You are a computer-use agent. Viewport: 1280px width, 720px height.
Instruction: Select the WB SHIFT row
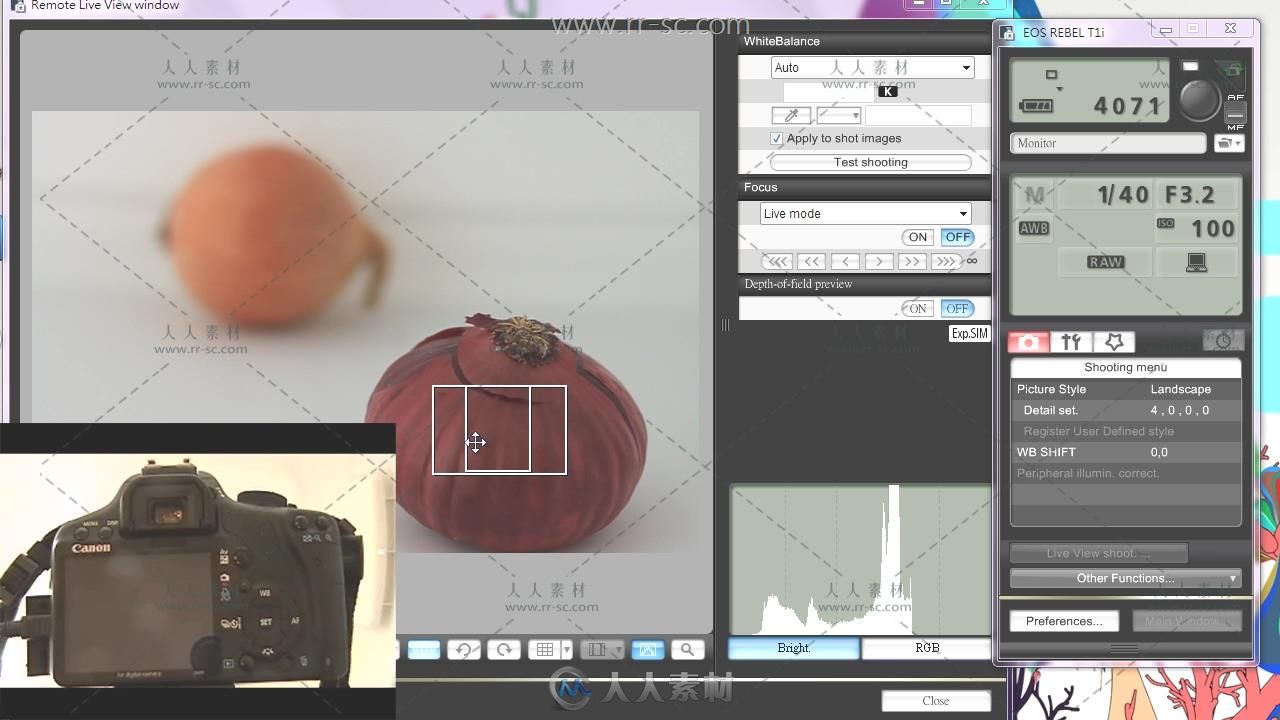(1126, 452)
